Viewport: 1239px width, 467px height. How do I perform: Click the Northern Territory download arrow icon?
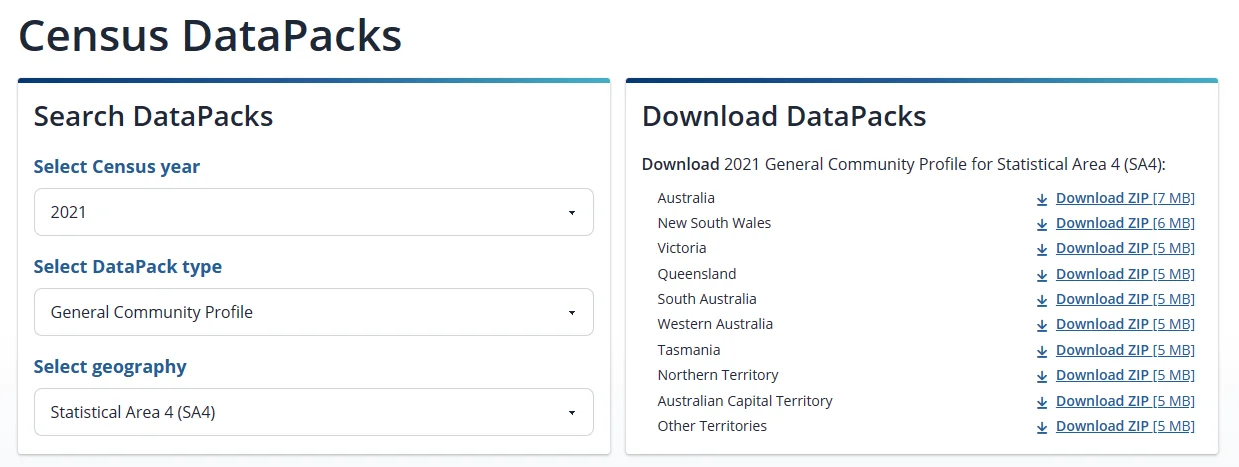click(1042, 376)
